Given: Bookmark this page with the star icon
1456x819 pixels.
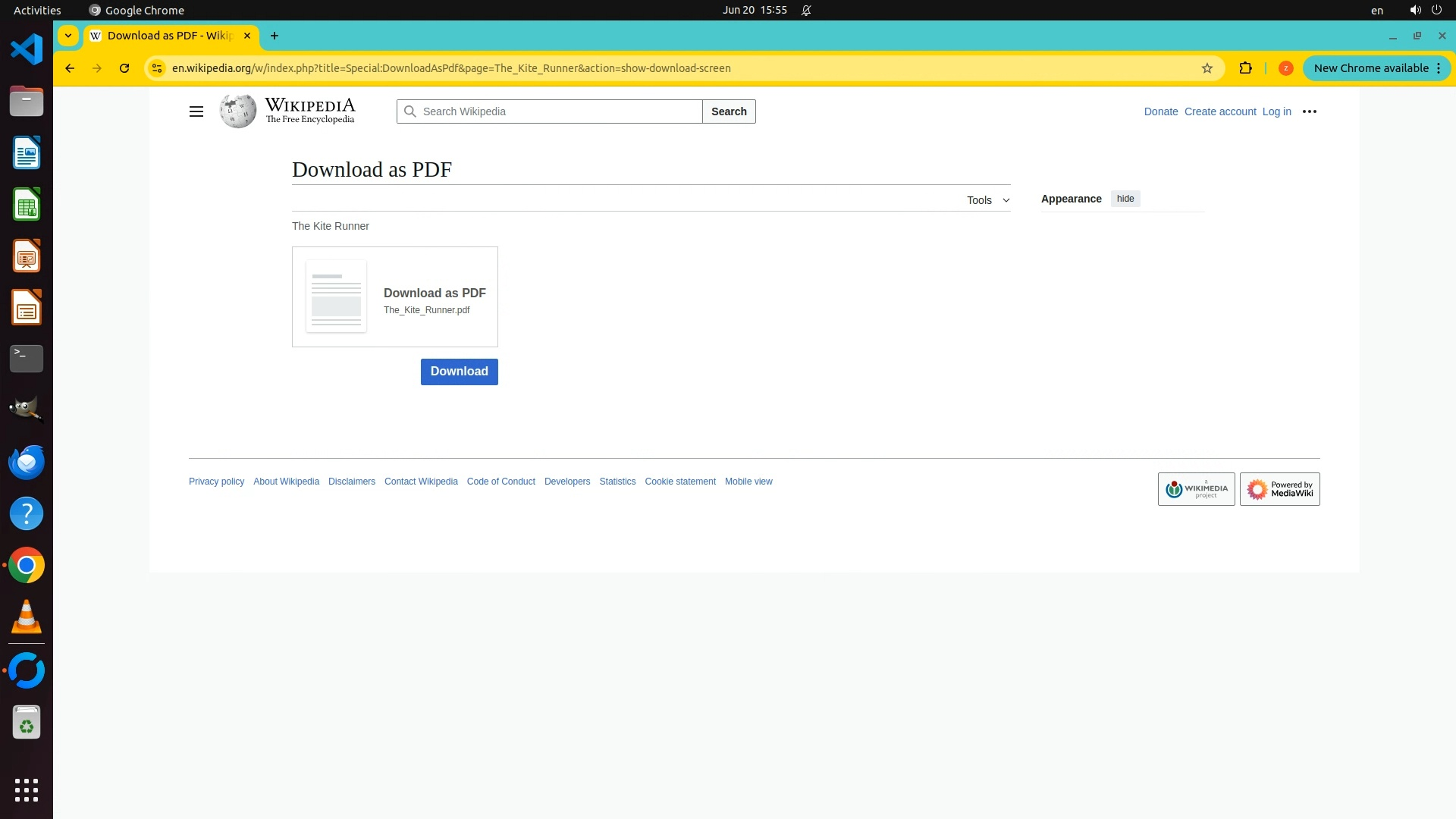Looking at the screenshot, I should click(1207, 68).
